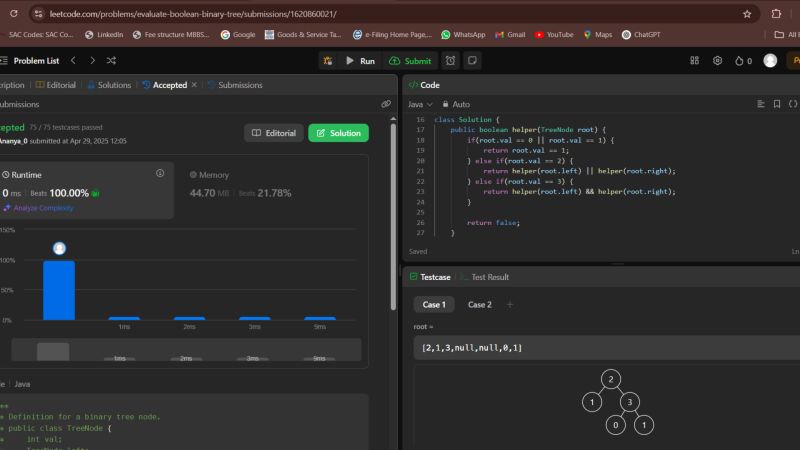Copy submission link icon
Screen dimensions: 800x450
386,104
